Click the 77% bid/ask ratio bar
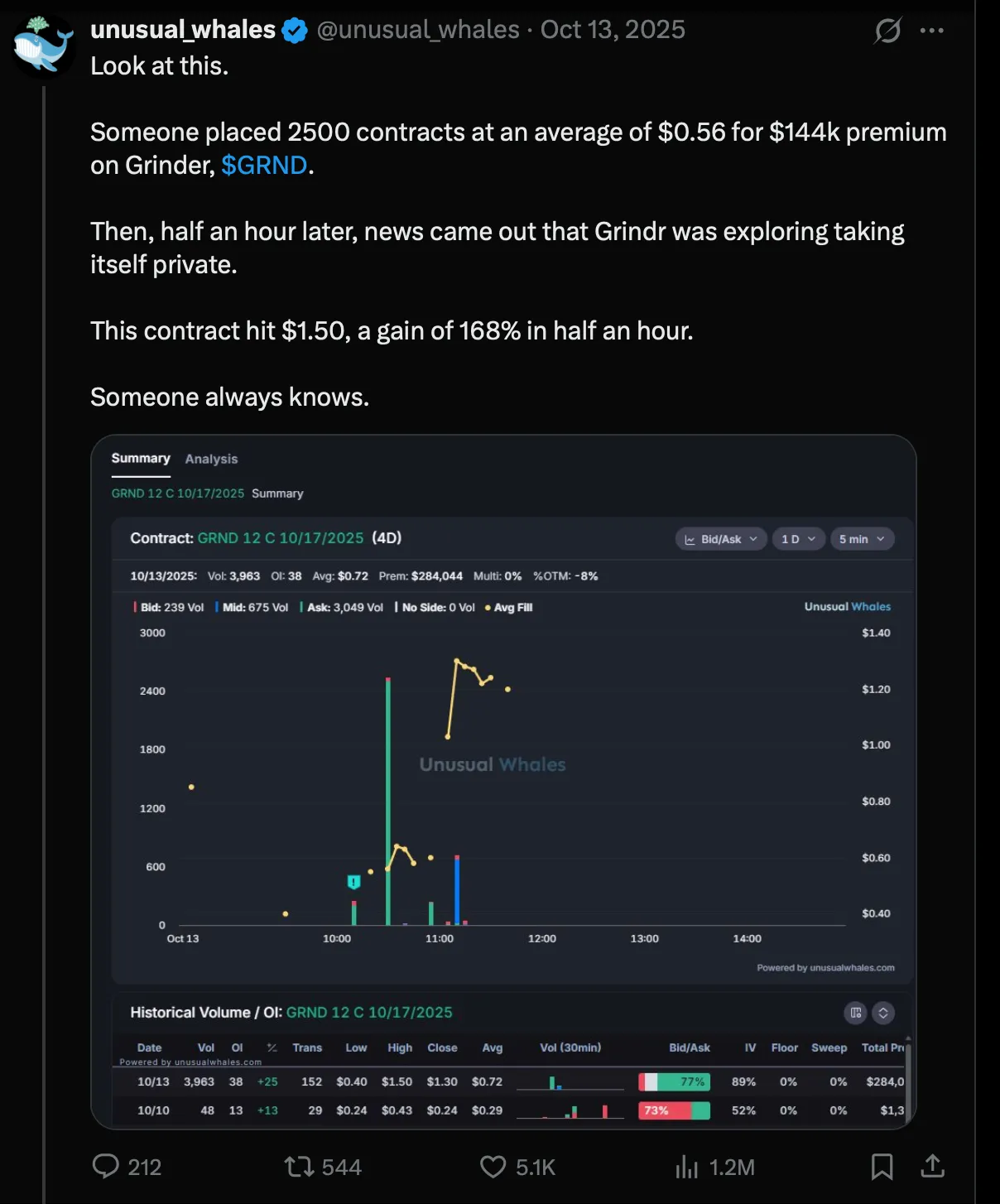 coord(674,1081)
